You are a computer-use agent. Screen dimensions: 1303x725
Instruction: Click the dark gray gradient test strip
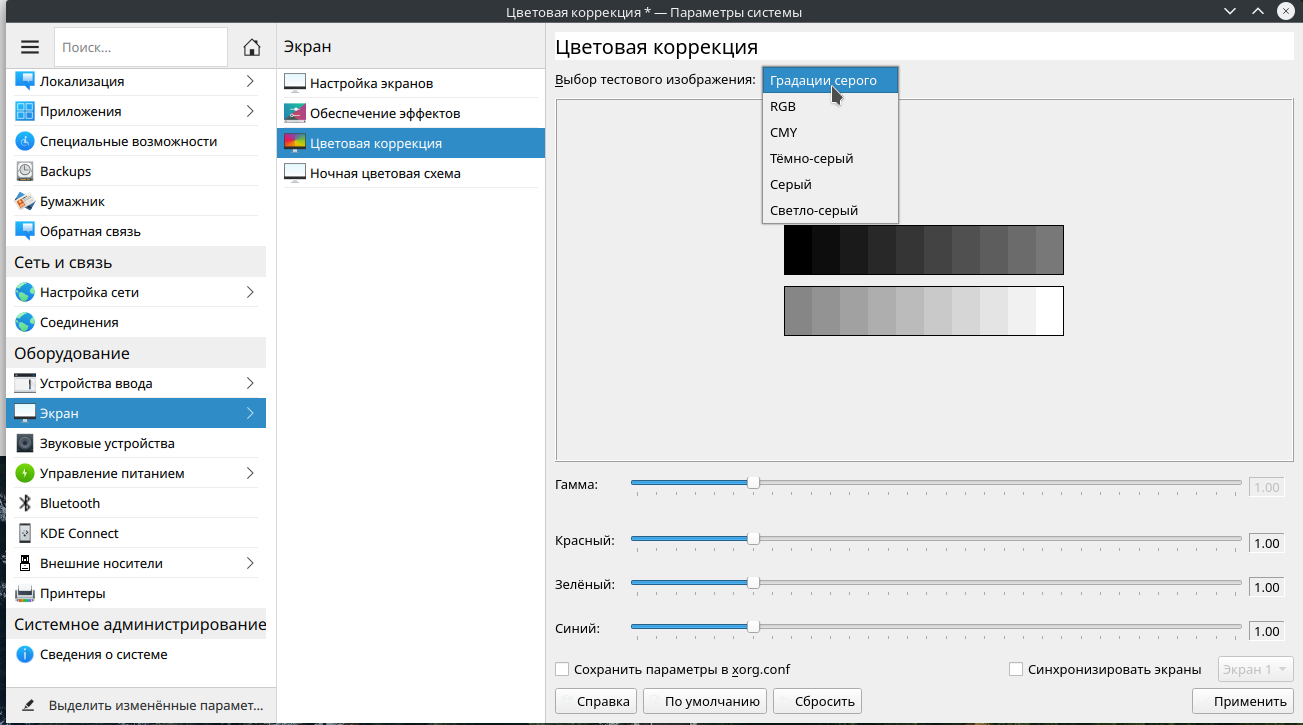[924, 250]
